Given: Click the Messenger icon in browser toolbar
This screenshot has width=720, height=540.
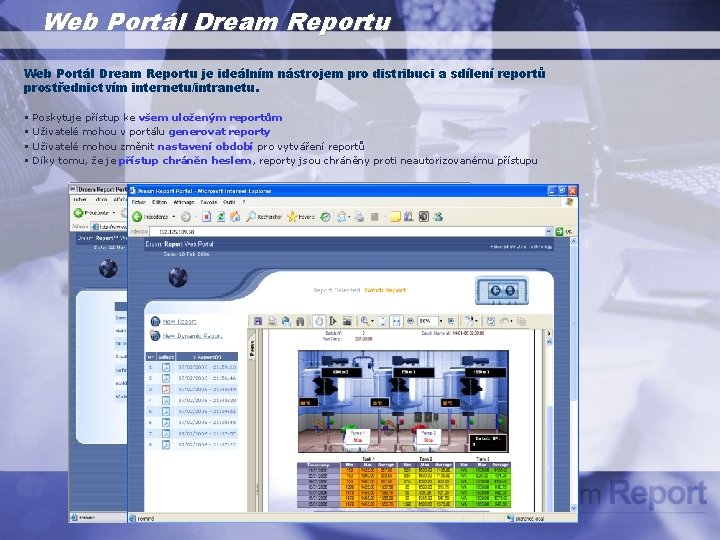Looking at the screenshot, I should click(438, 216).
